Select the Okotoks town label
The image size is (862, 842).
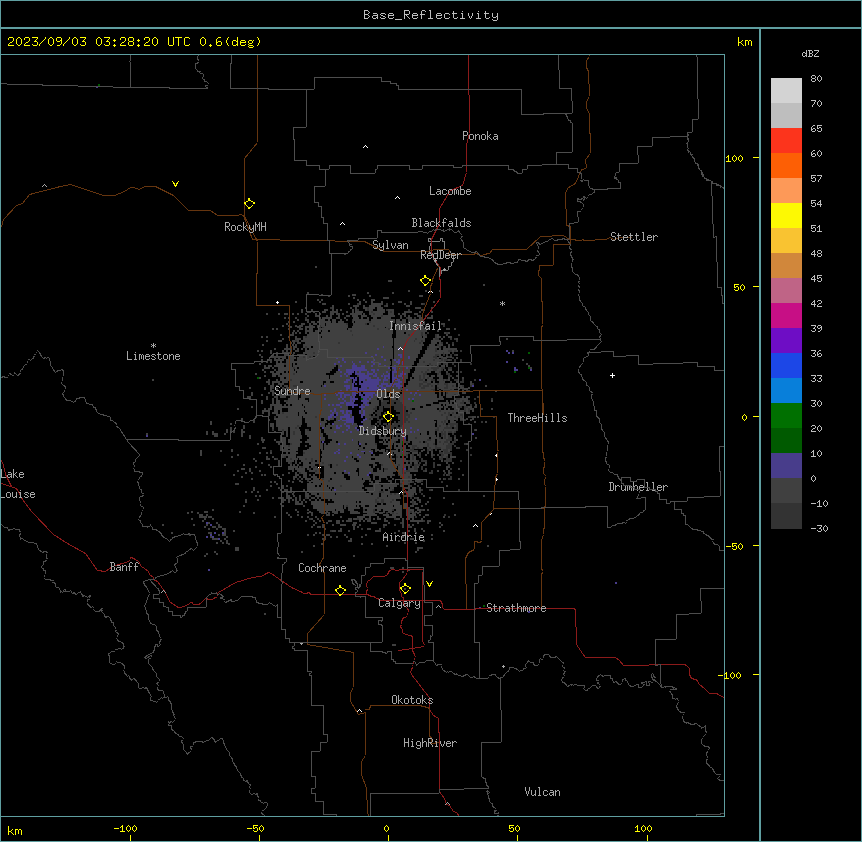pos(412,700)
